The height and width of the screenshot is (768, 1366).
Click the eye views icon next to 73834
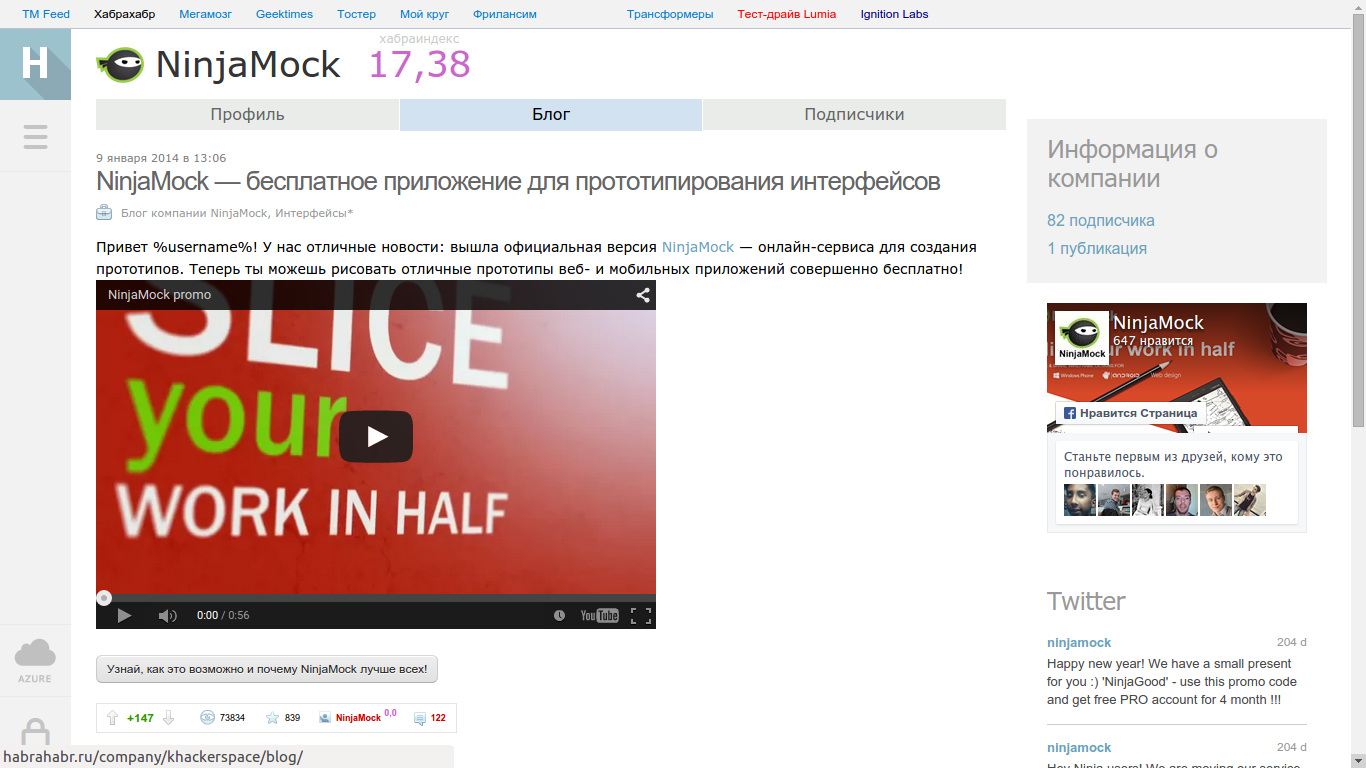coord(207,718)
